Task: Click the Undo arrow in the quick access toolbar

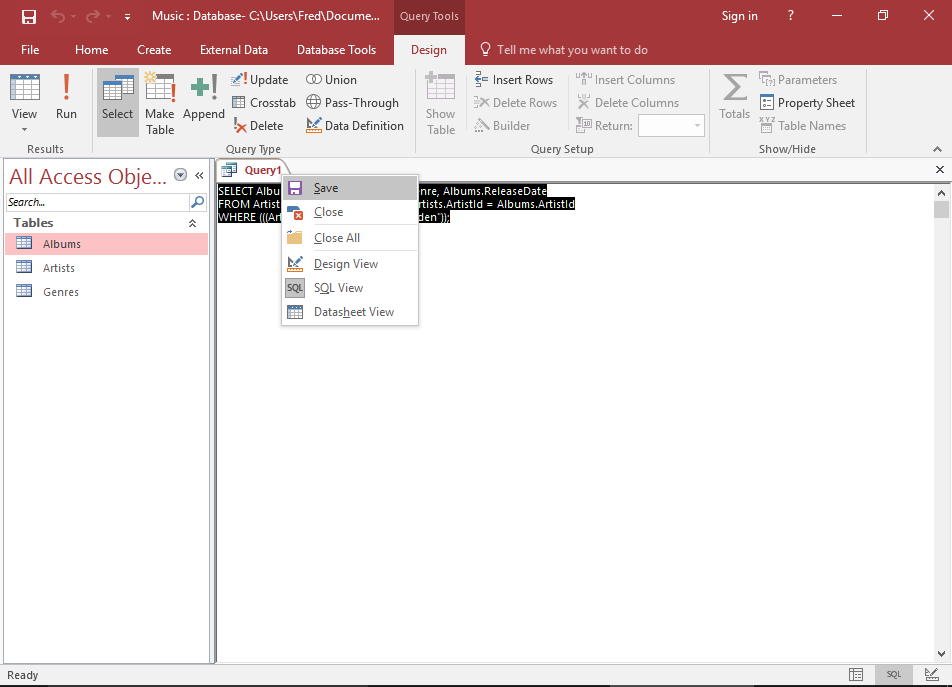Action: 58,16
